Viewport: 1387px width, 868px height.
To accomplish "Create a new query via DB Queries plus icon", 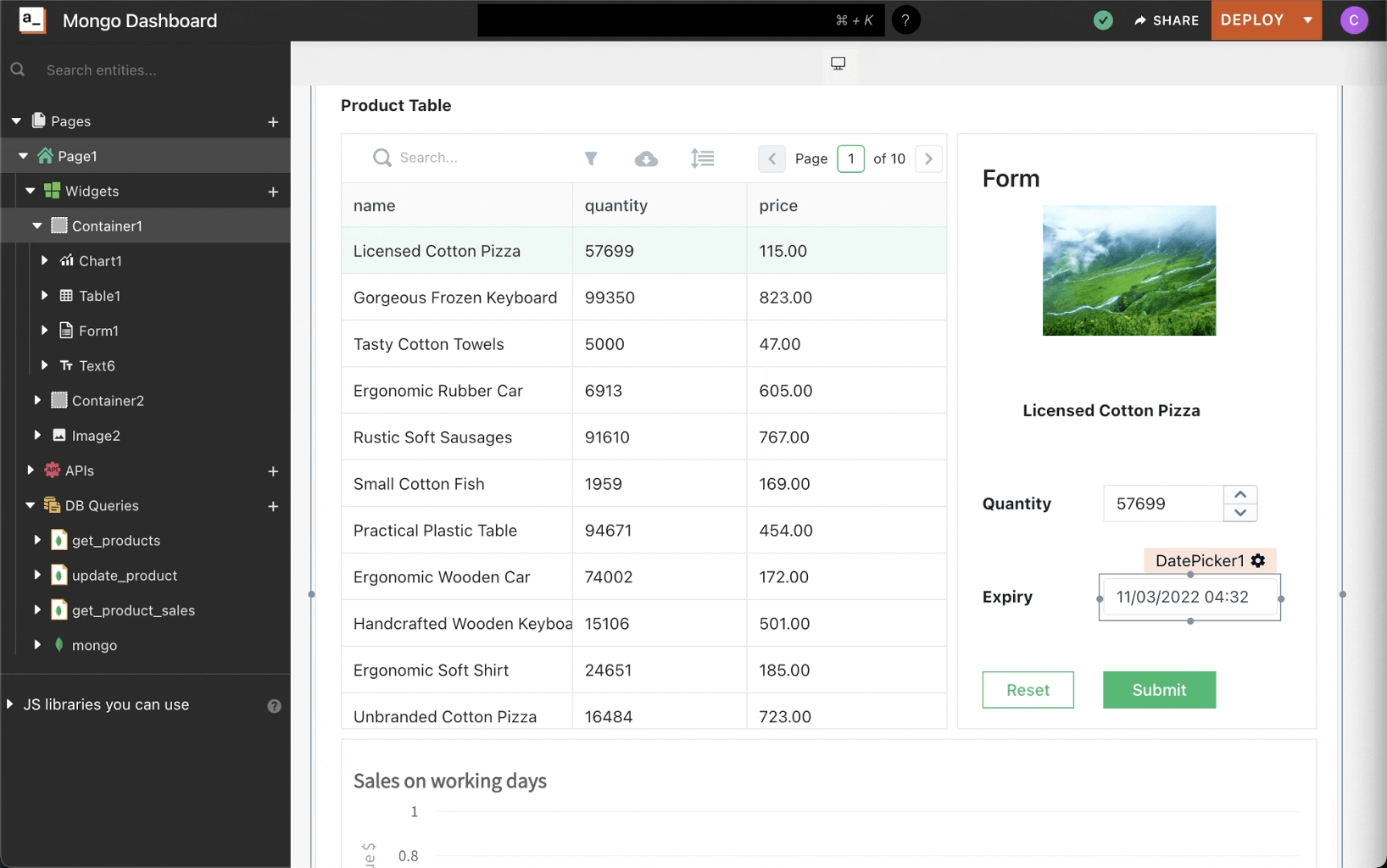I will click(x=273, y=505).
